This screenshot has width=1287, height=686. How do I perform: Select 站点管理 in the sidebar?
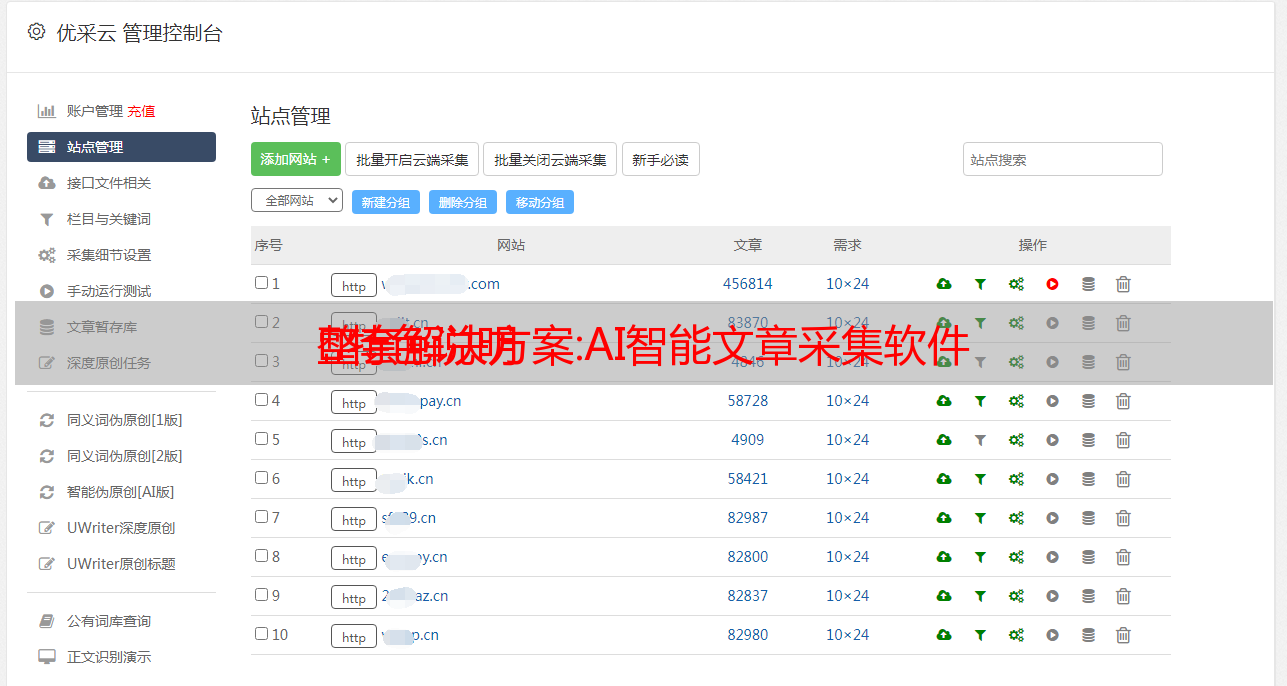tap(121, 147)
